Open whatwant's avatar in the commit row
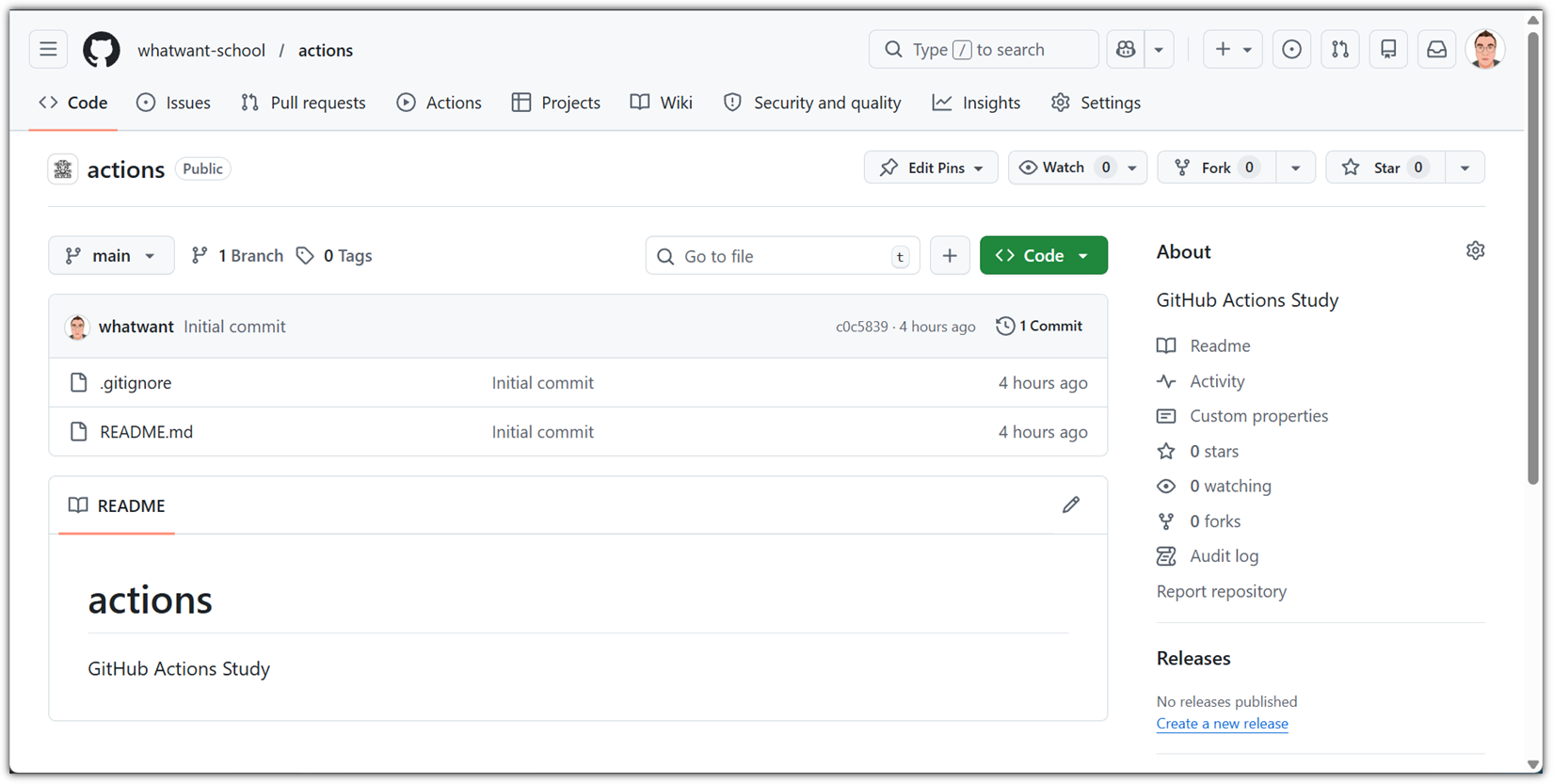Viewport: 1553px width, 784px height. [77, 327]
